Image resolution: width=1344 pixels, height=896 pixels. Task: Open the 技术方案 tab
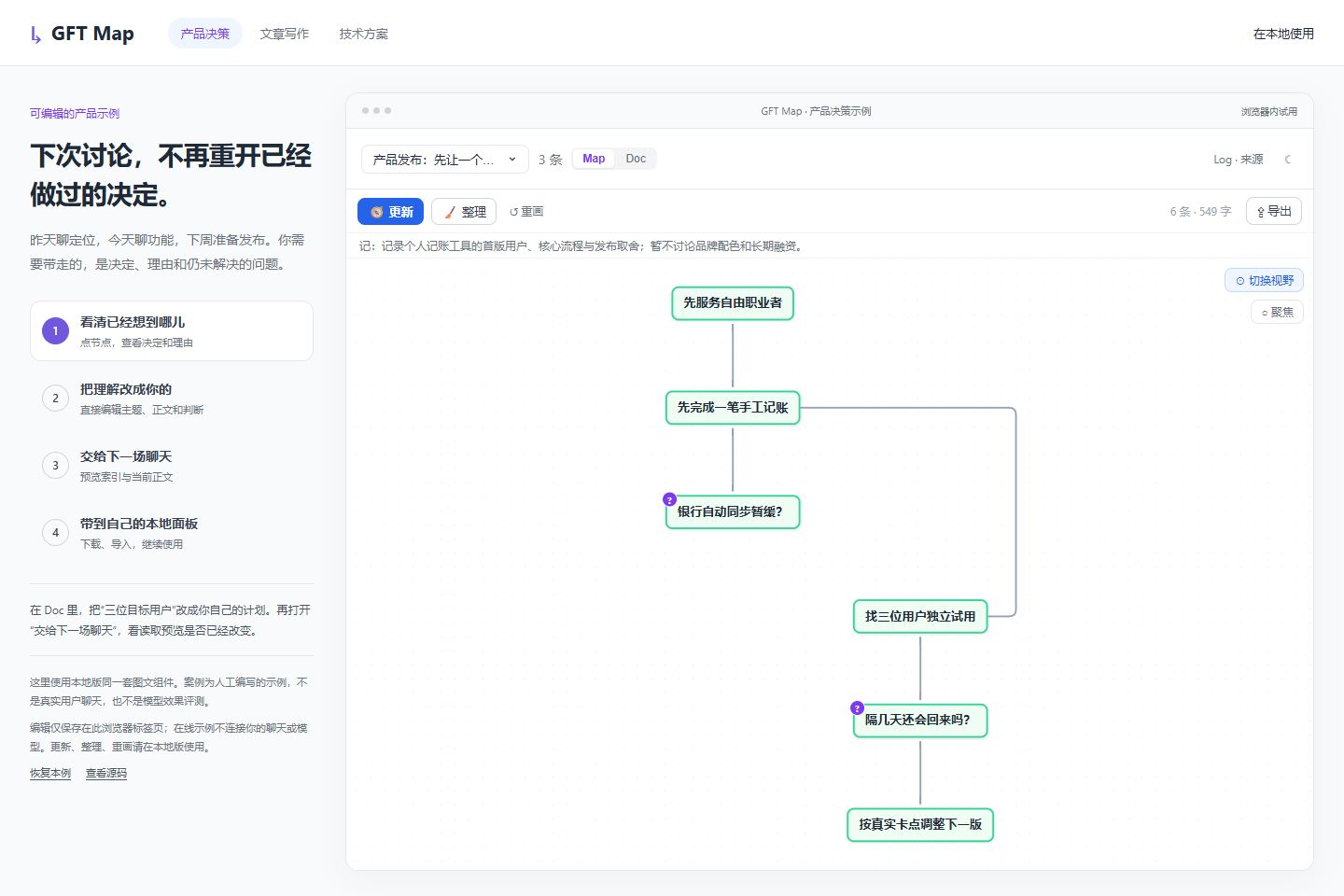(x=364, y=34)
